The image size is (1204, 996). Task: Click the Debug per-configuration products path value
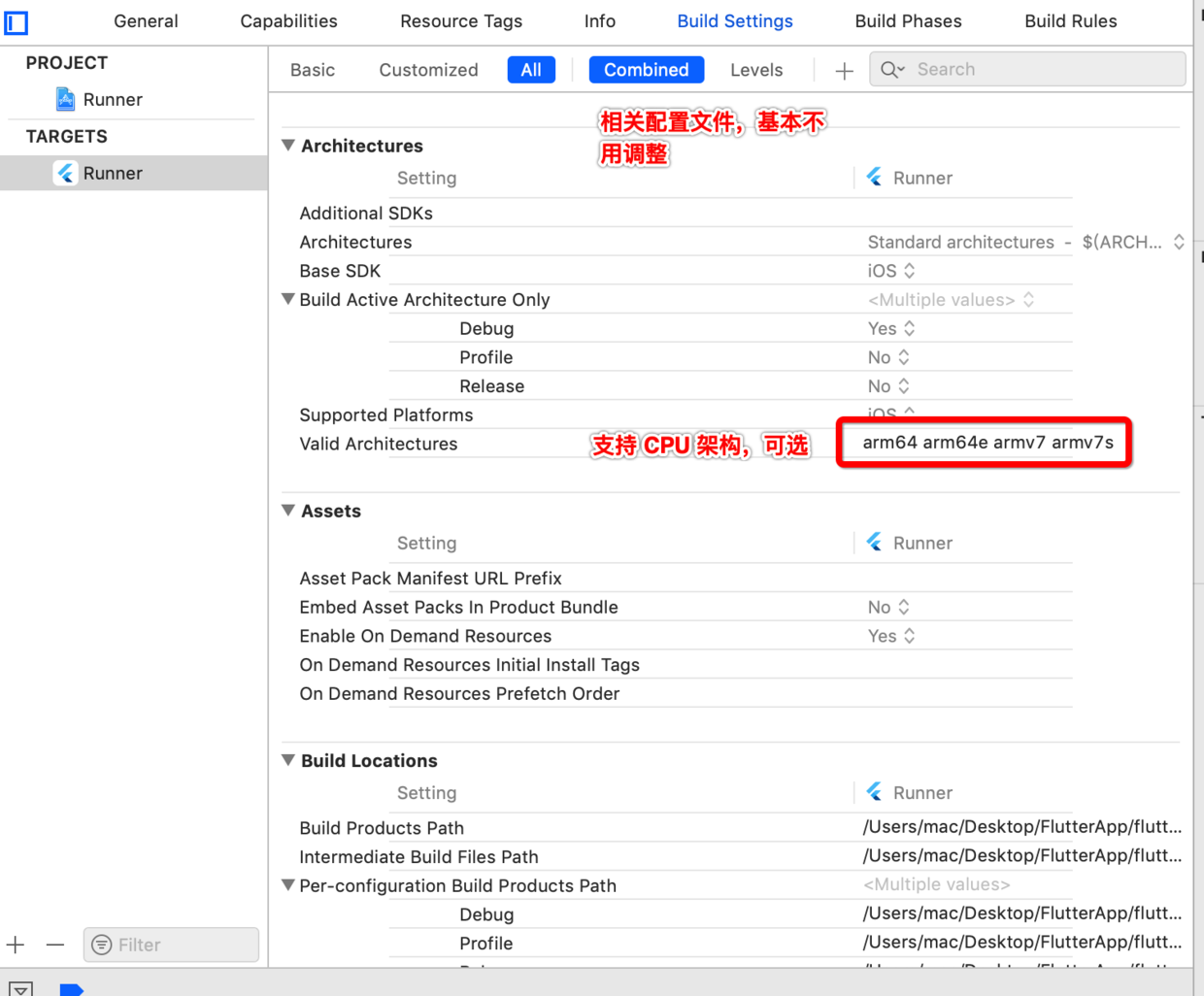tap(1022, 913)
